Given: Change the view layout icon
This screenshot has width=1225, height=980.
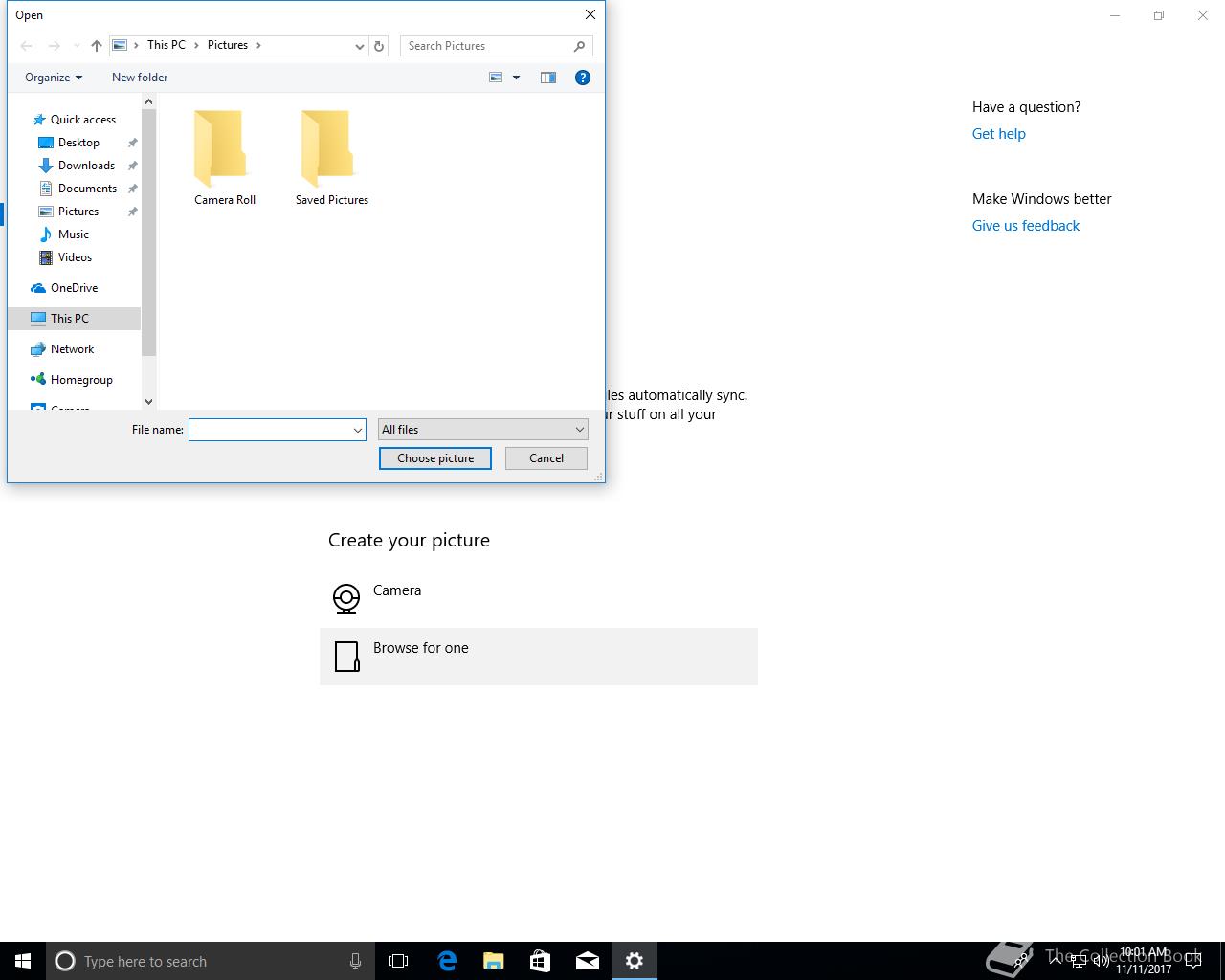Looking at the screenshot, I should pyautogui.click(x=496, y=78).
